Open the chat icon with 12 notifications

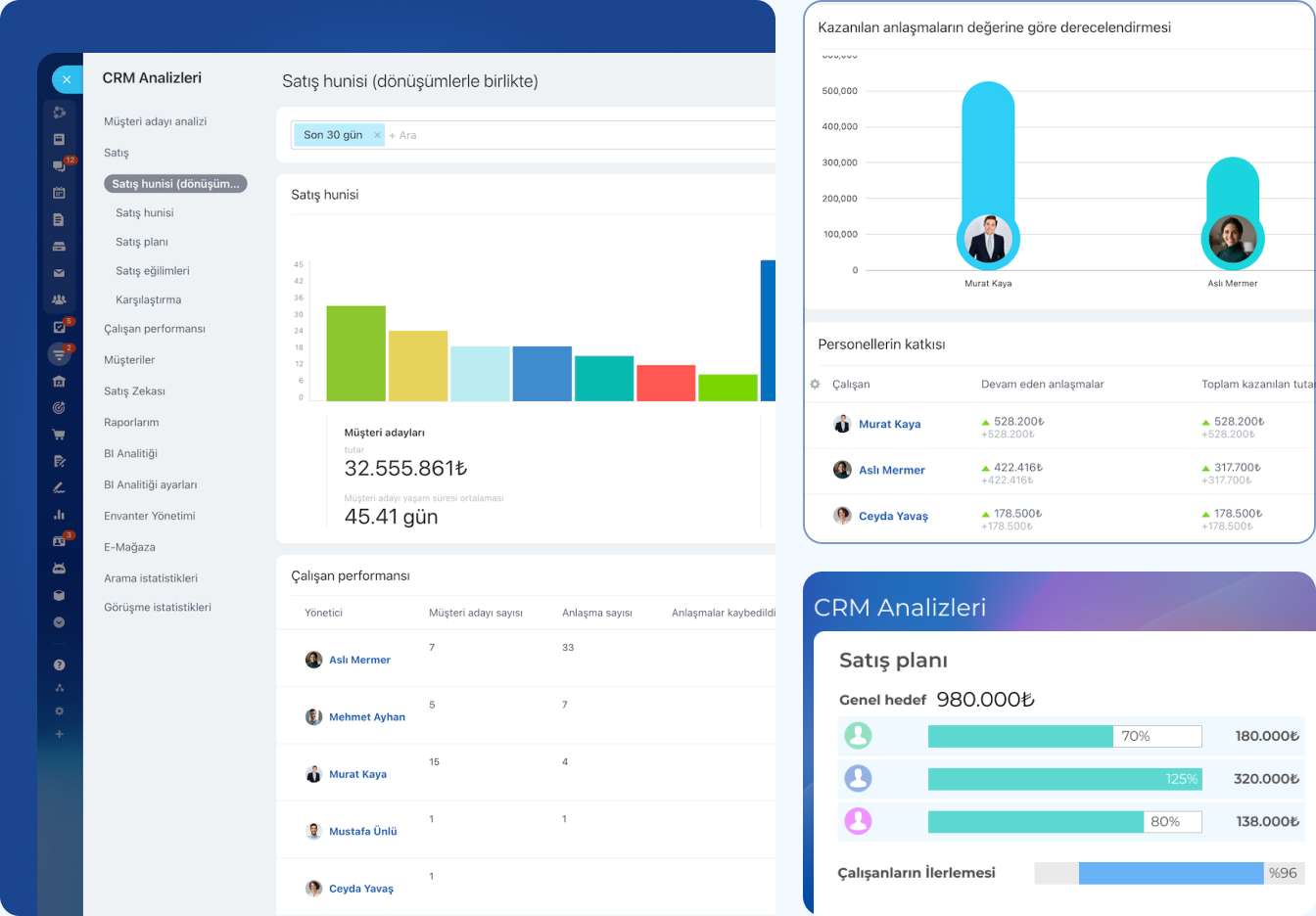[x=60, y=165]
